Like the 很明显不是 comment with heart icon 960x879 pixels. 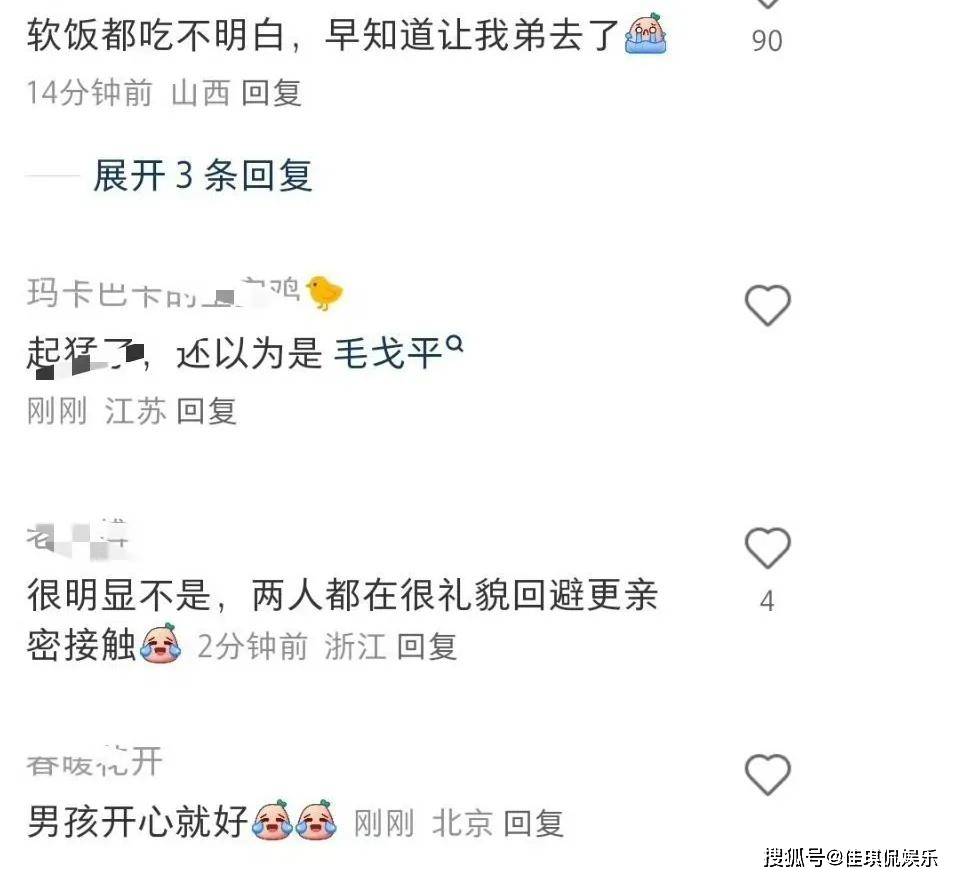coord(767,547)
